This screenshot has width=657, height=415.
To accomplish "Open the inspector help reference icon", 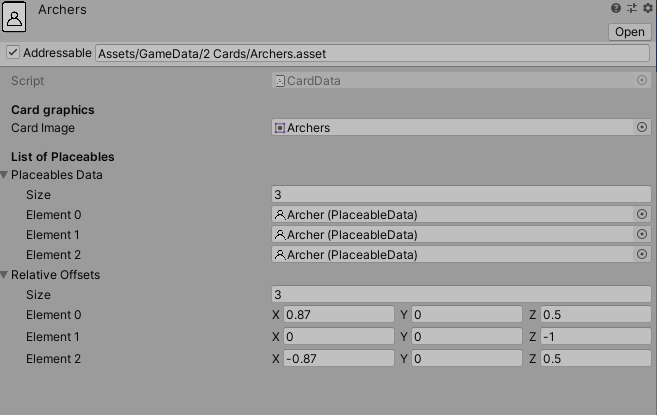I will [x=616, y=8].
